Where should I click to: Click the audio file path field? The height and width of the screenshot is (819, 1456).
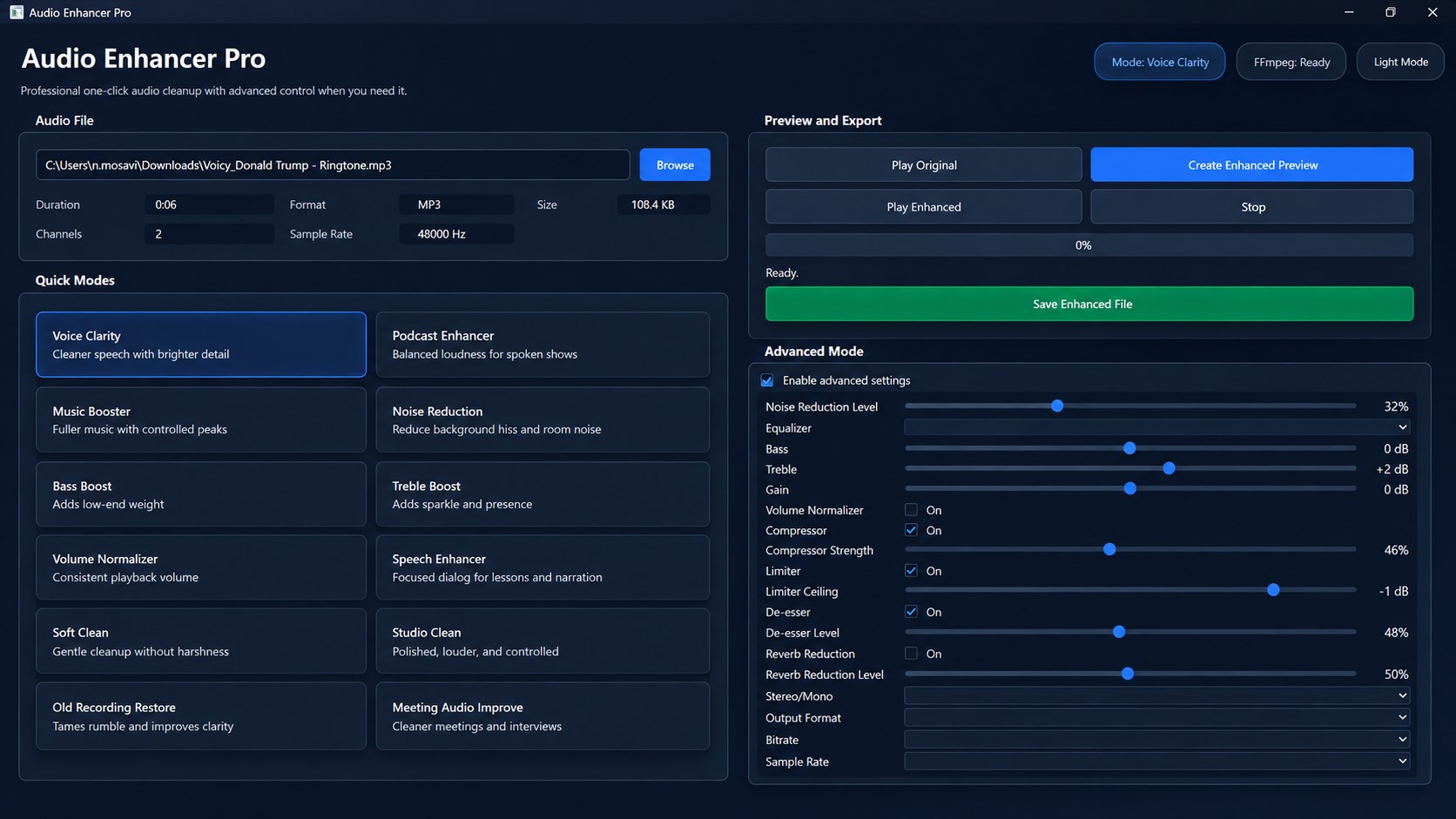(333, 164)
